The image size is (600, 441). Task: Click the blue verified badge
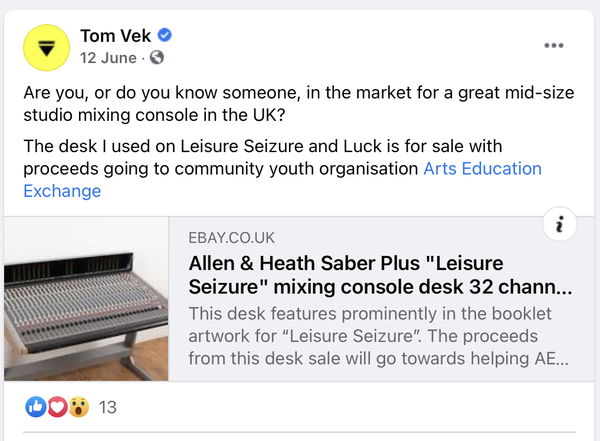point(165,35)
